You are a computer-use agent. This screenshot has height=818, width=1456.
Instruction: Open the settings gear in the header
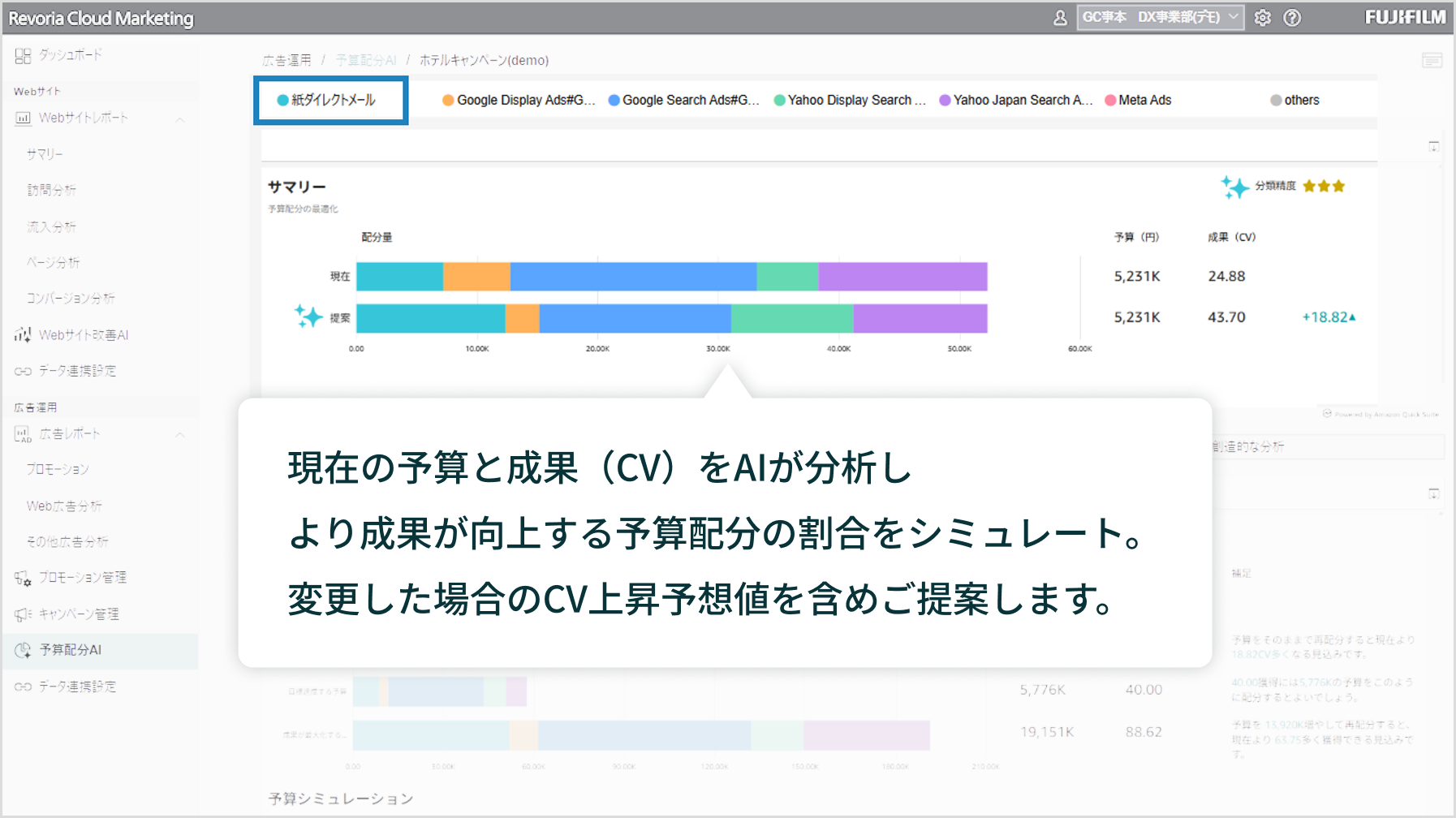coord(1264,17)
